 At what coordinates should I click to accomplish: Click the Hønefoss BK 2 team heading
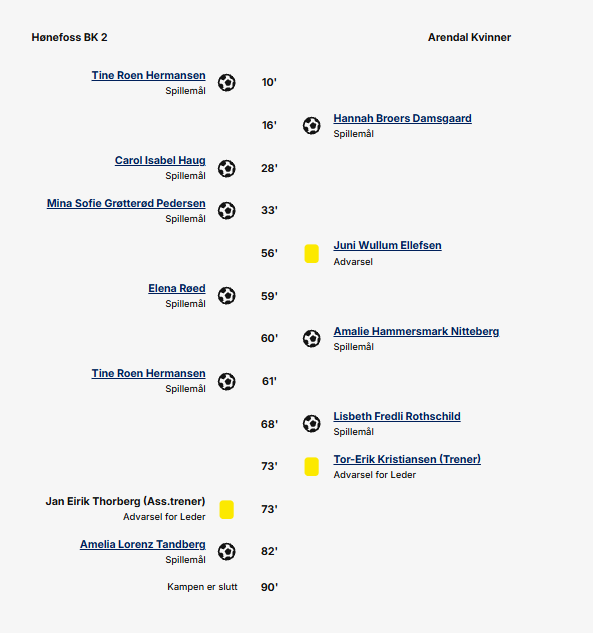(69, 38)
